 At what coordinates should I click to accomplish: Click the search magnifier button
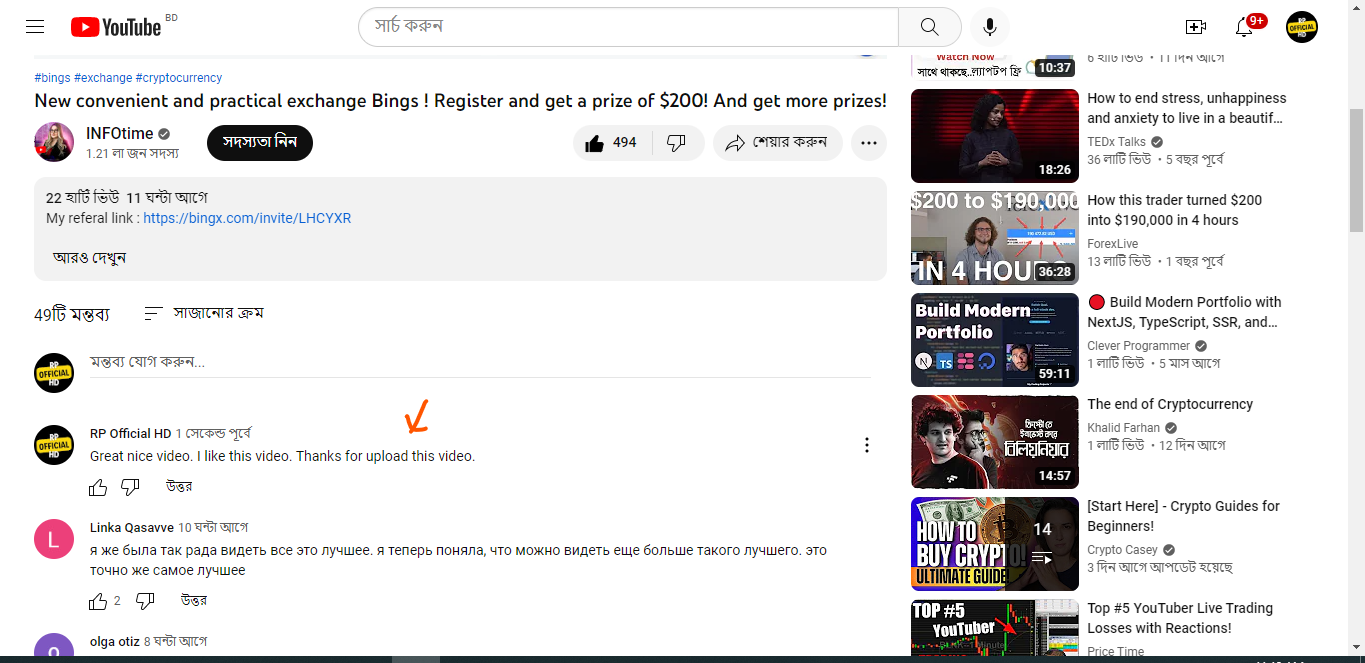[x=929, y=27]
